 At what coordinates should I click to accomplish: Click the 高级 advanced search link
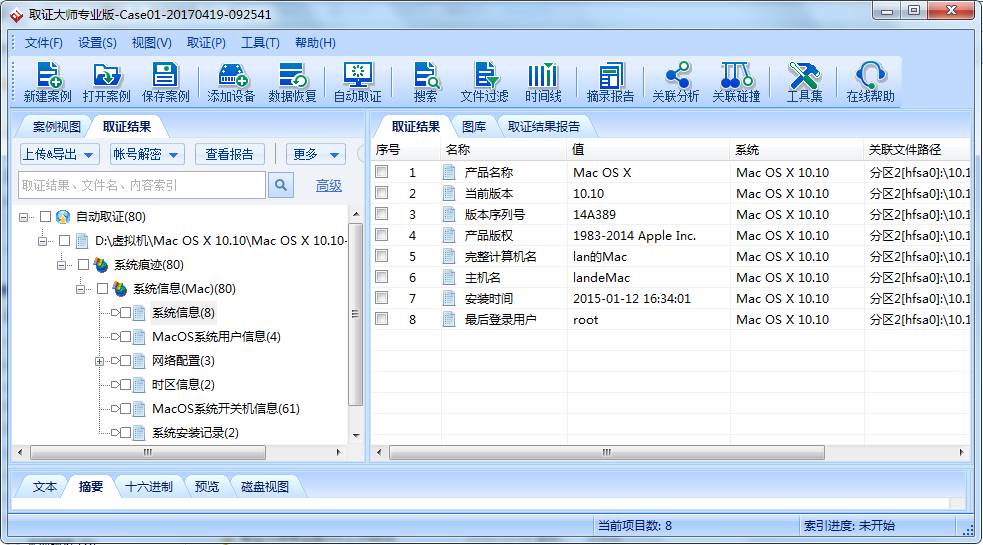[329, 185]
